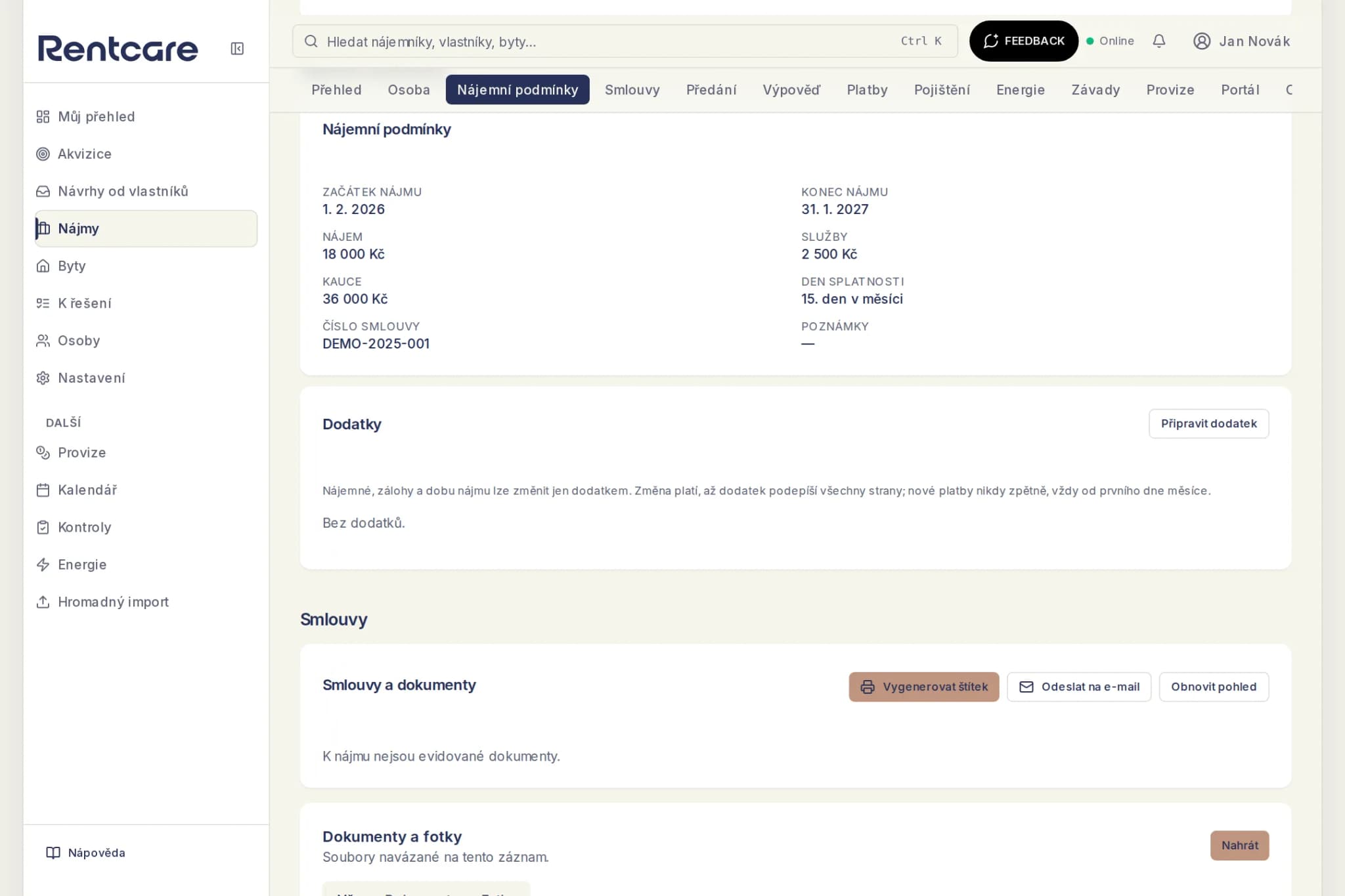Click the Kontroly clipboard icon
The height and width of the screenshot is (896, 1345).
coord(43,528)
